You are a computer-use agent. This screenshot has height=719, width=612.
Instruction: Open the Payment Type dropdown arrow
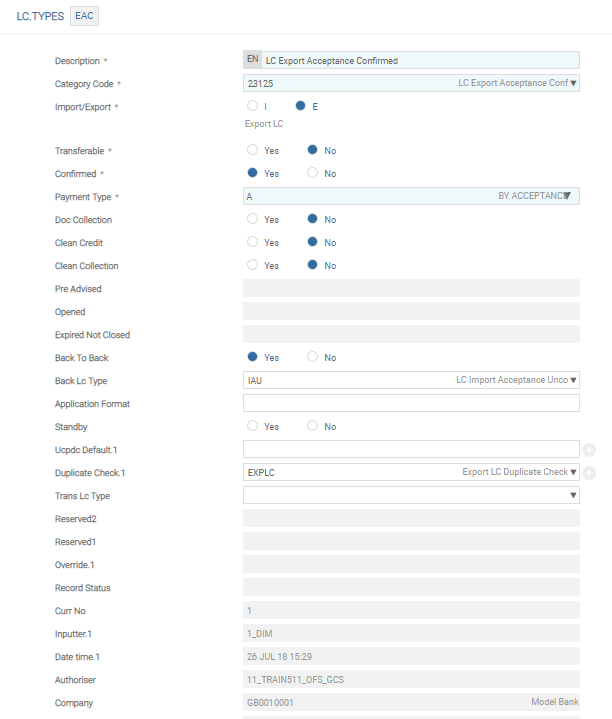pos(568,196)
